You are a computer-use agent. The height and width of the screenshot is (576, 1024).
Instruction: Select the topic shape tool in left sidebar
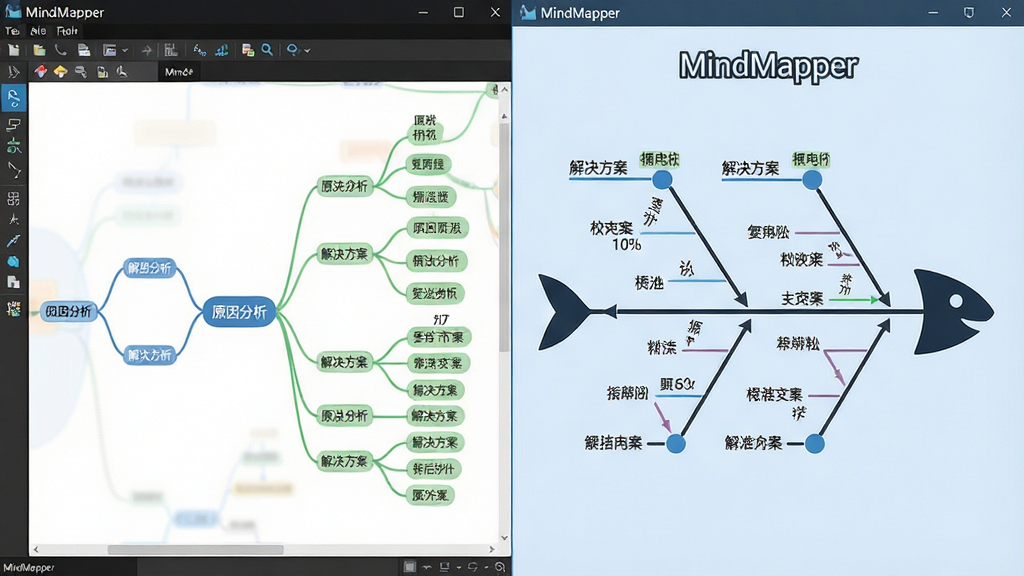point(14,124)
